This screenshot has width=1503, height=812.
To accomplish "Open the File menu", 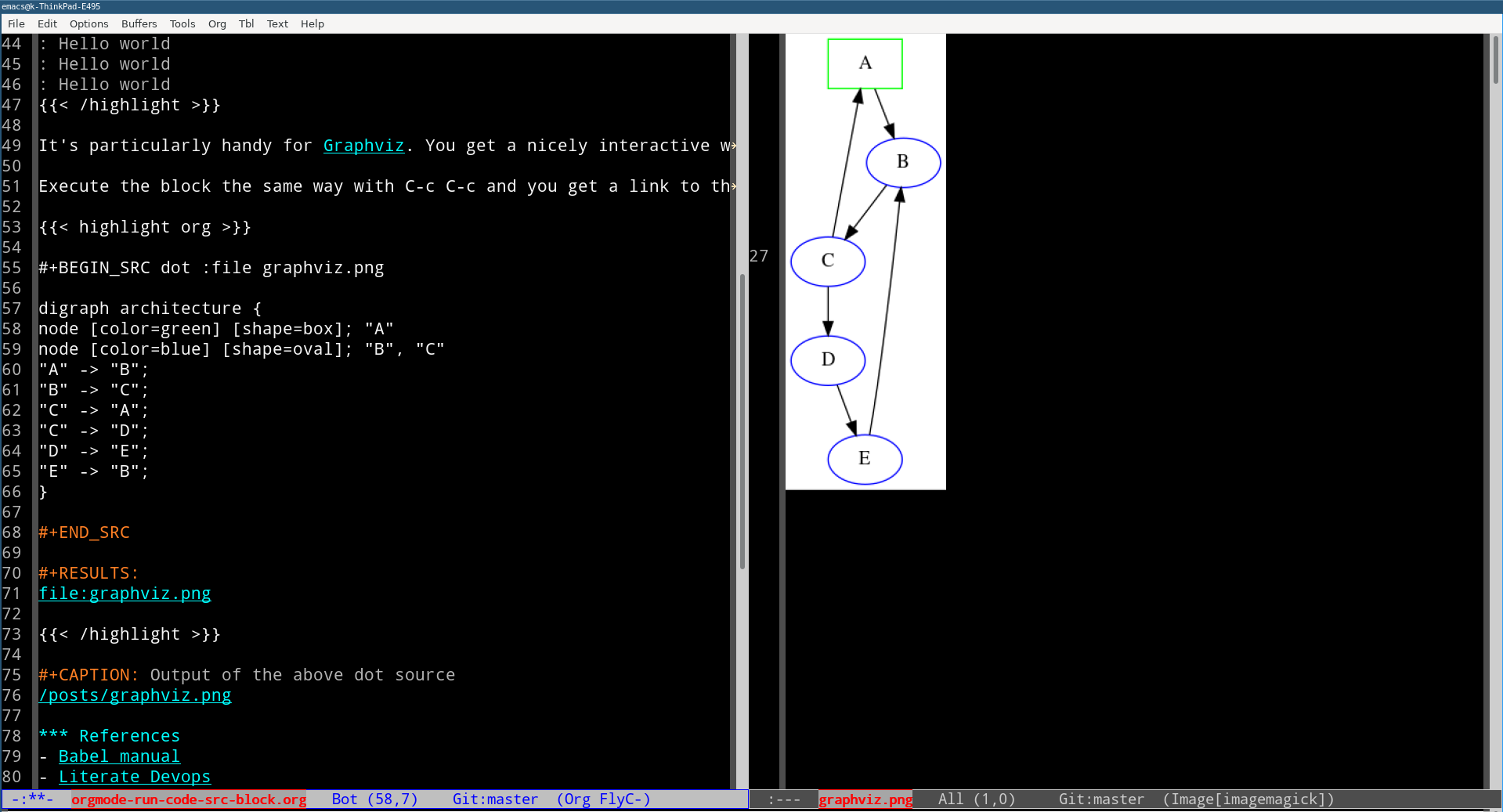I will (x=16, y=23).
